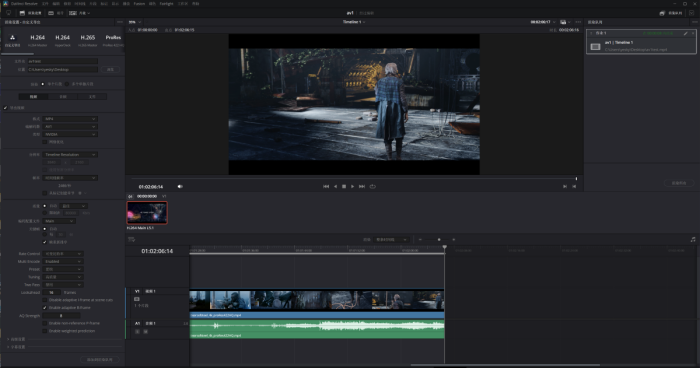This screenshot has width=700, height=368.
Task: Jump to last frame in viewer transport
Action: coord(362,187)
